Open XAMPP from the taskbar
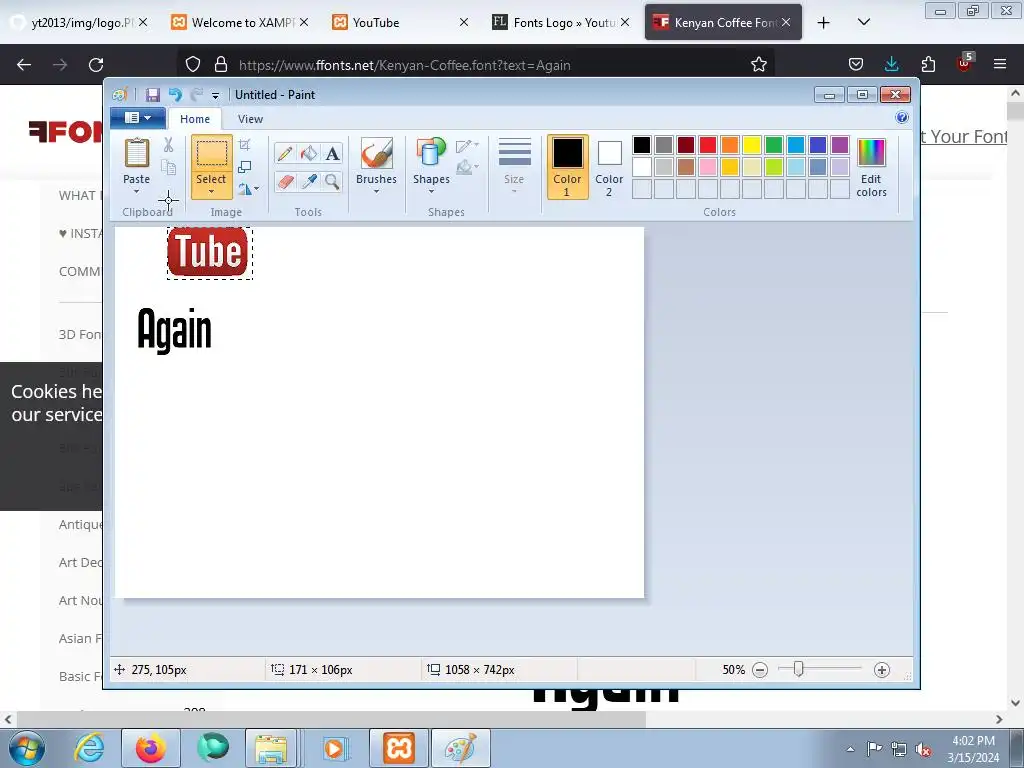Image resolution: width=1024 pixels, height=768 pixels. click(398, 748)
